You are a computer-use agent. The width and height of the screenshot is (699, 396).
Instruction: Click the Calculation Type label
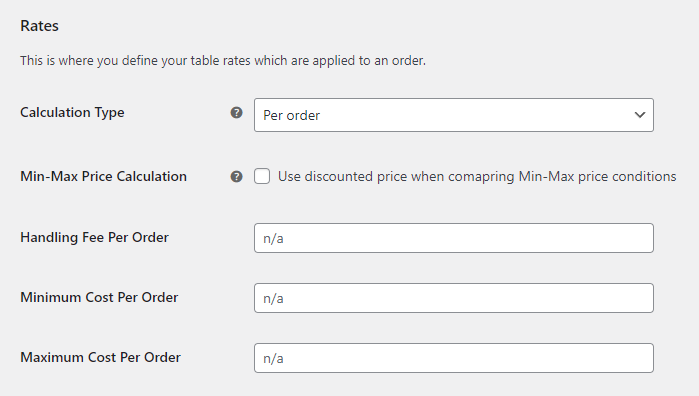72,113
